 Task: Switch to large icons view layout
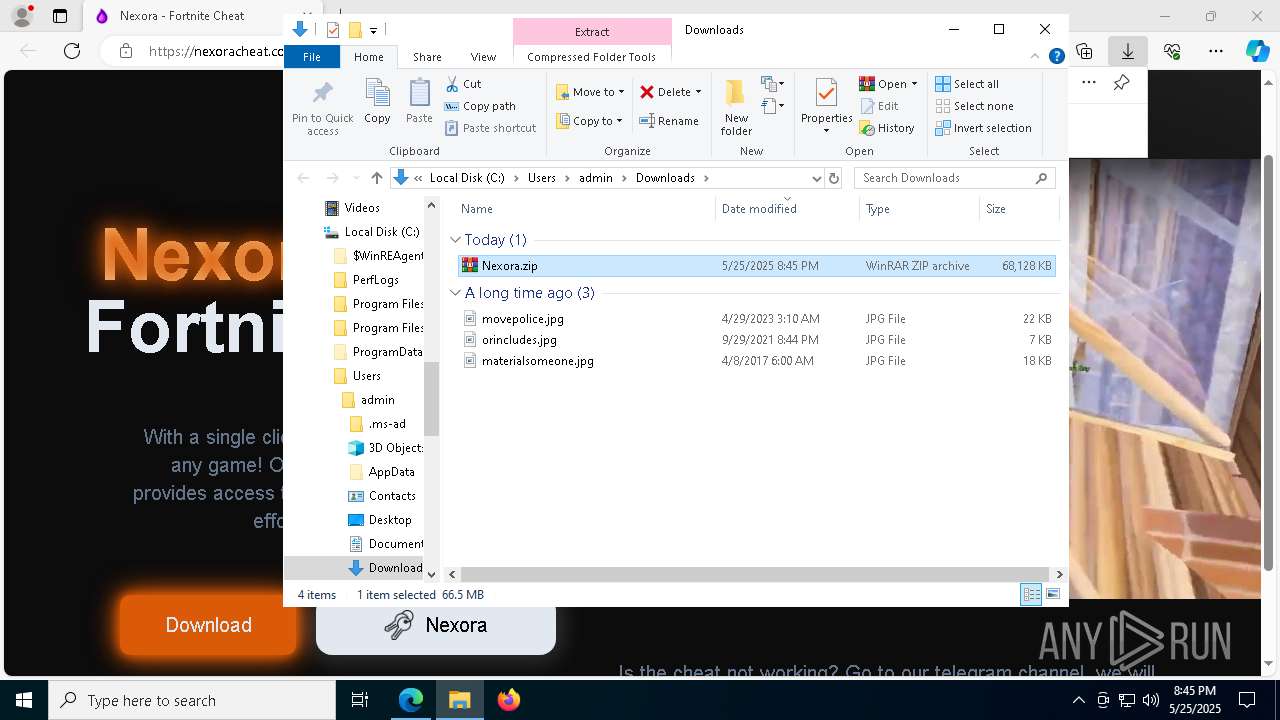coord(1052,595)
